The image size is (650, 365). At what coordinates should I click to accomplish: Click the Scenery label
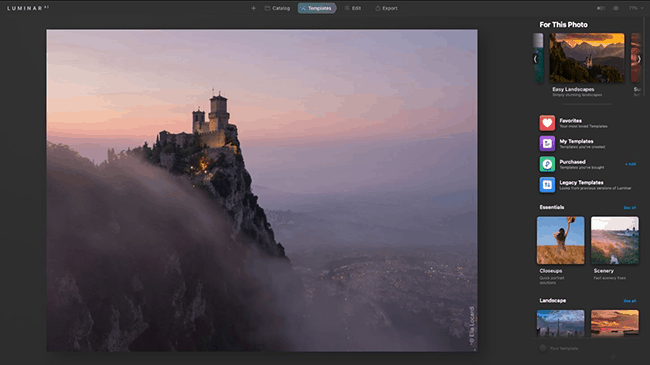(604, 271)
